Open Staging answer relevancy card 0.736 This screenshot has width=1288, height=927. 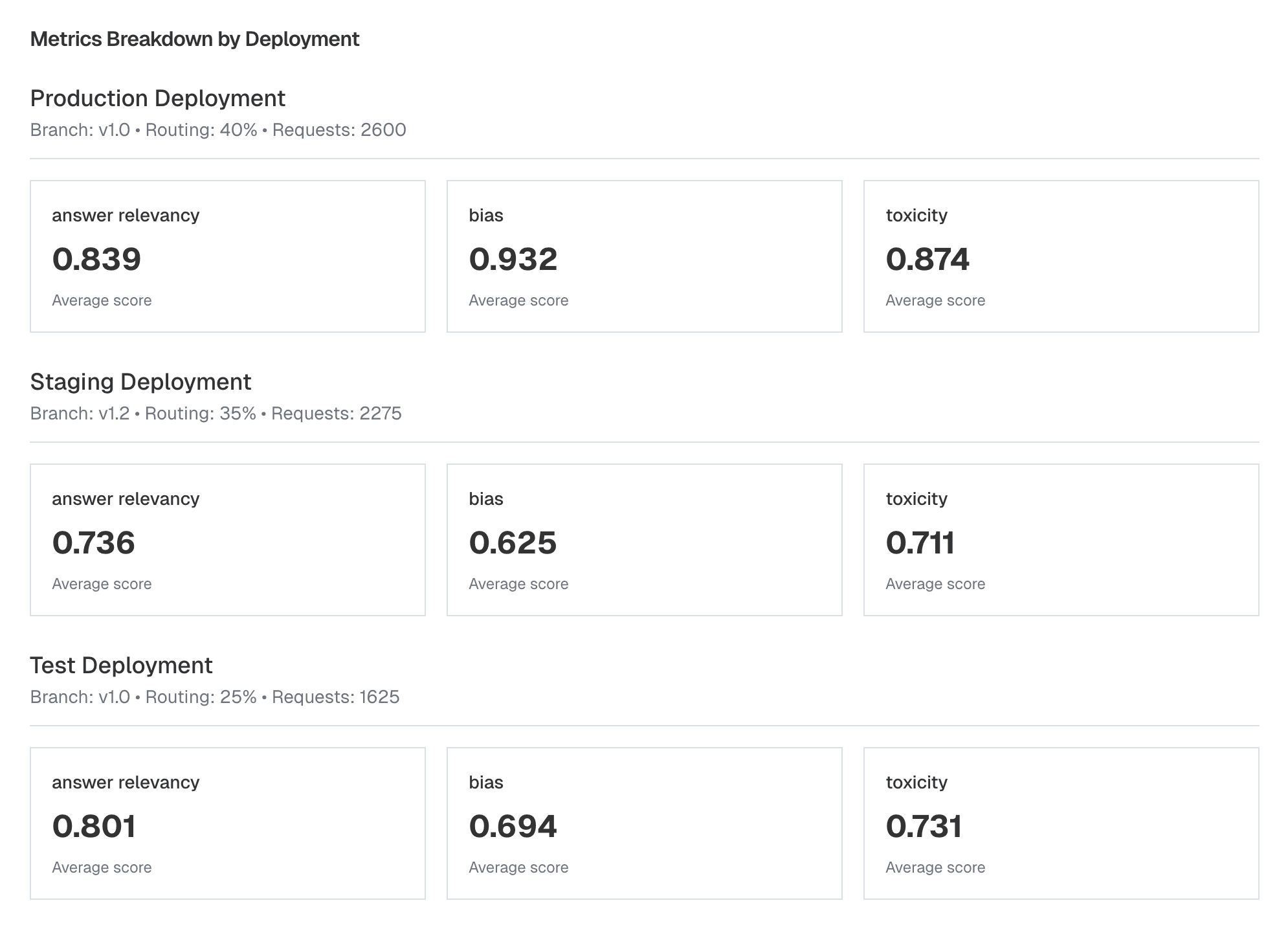point(227,540)
